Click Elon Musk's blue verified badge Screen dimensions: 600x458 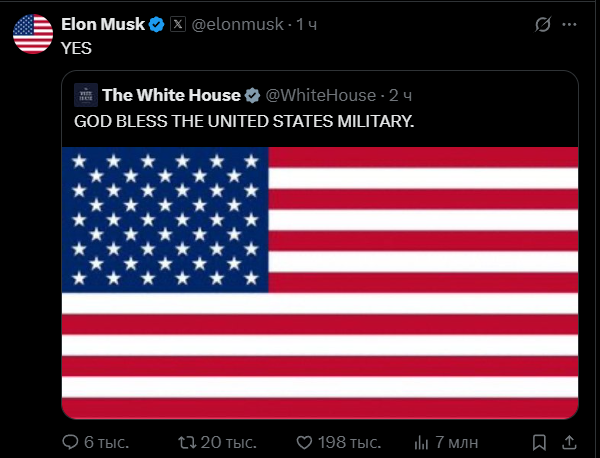(157, 24)
